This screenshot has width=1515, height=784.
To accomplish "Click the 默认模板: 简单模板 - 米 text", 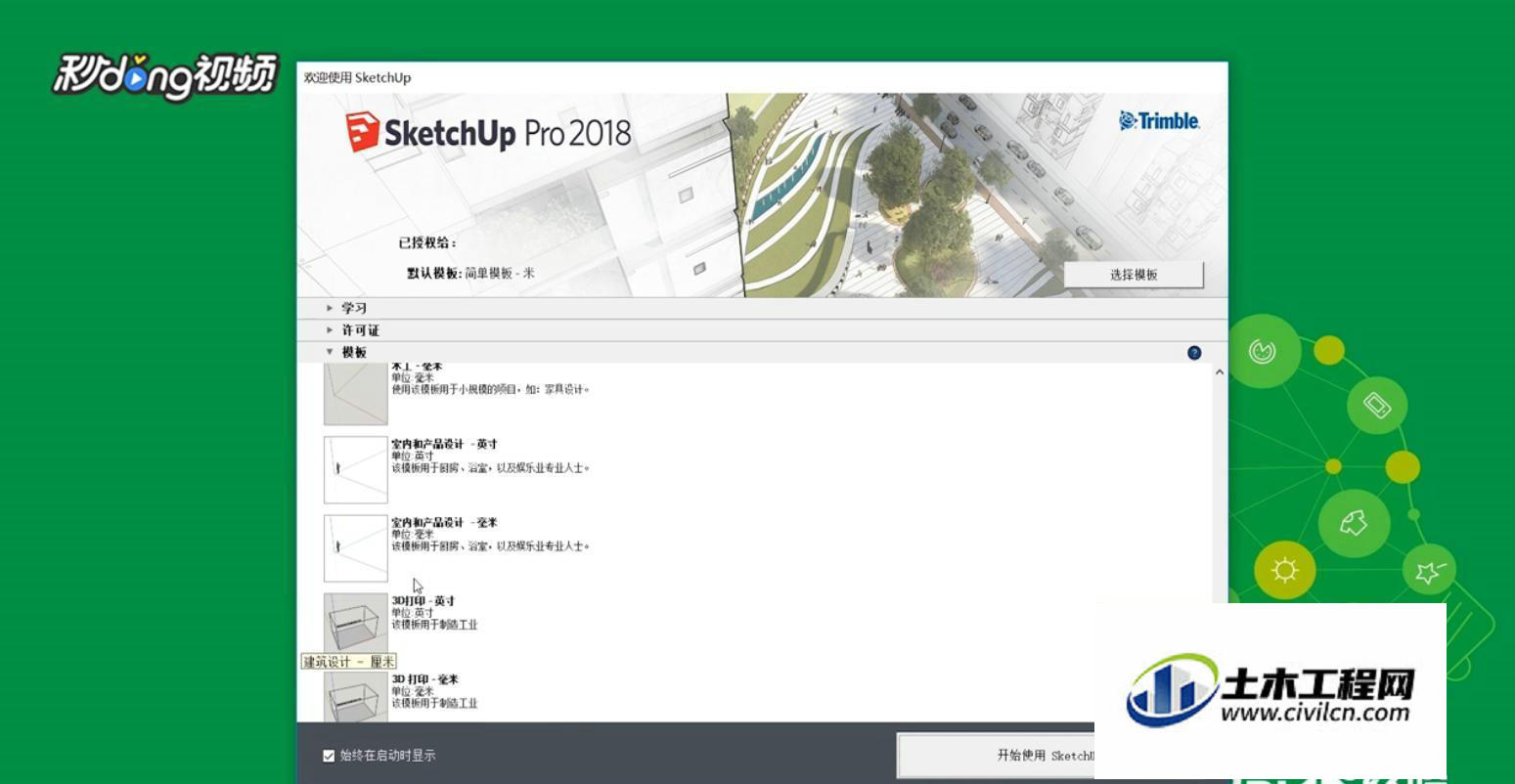I will (x=470, y=274).
